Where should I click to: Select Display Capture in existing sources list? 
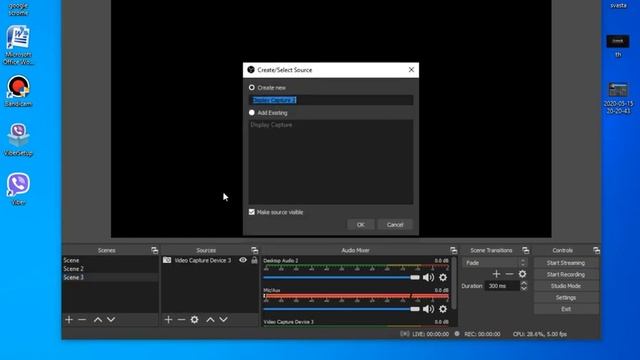click(x=271, y=125)
